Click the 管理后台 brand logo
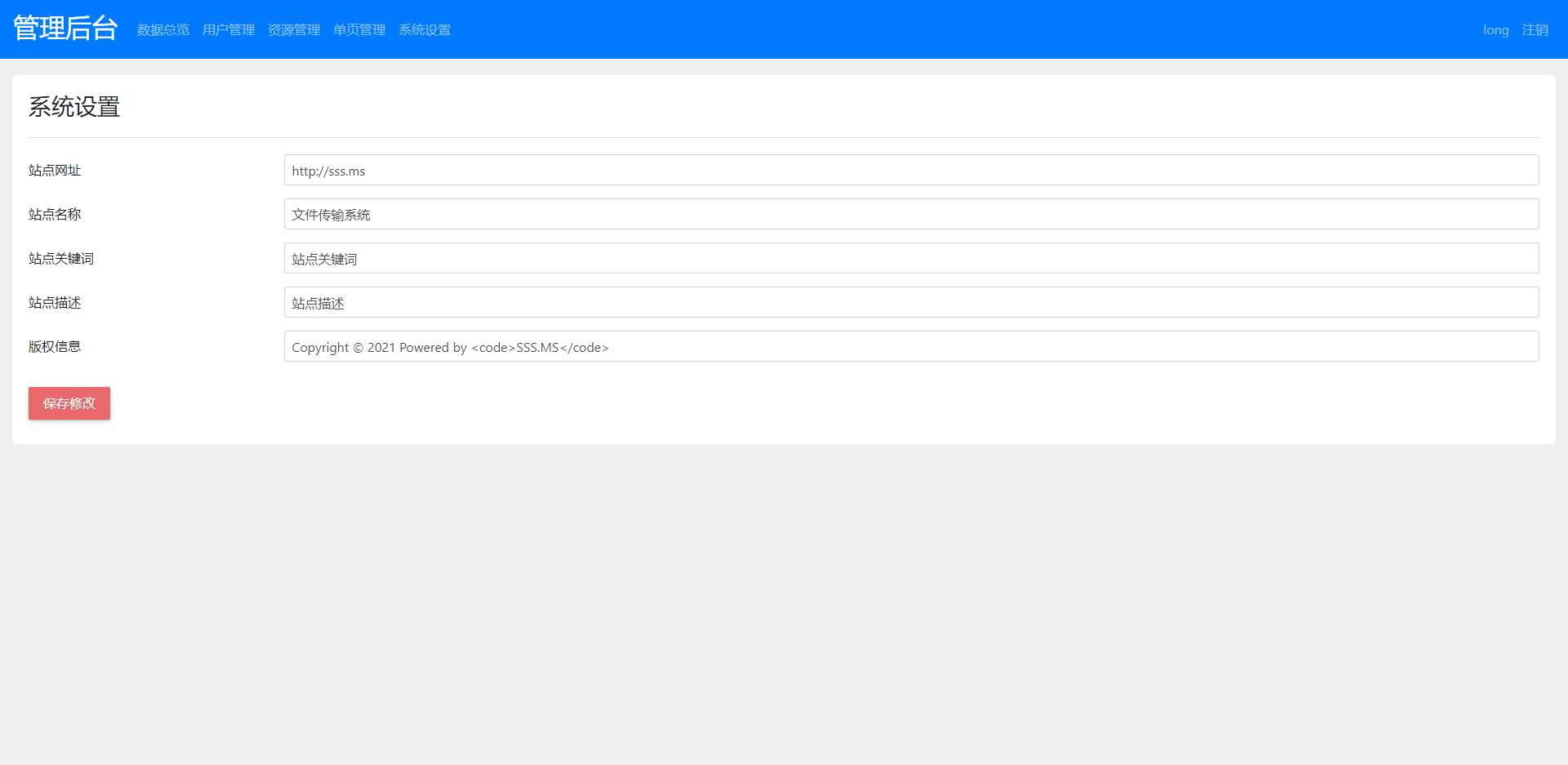The height and width of the screenshot is (765, 1568). [65, 29]
